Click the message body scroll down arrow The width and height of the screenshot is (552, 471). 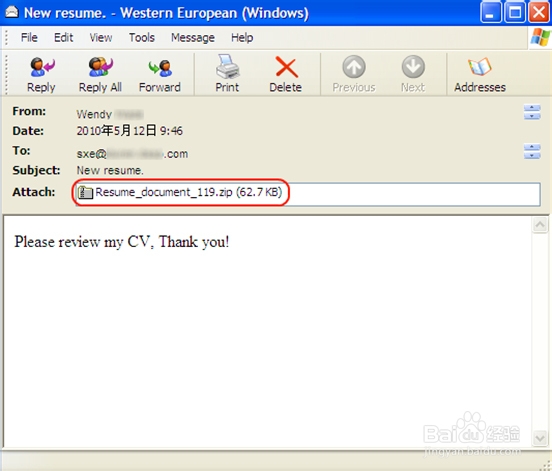(540, 438)
